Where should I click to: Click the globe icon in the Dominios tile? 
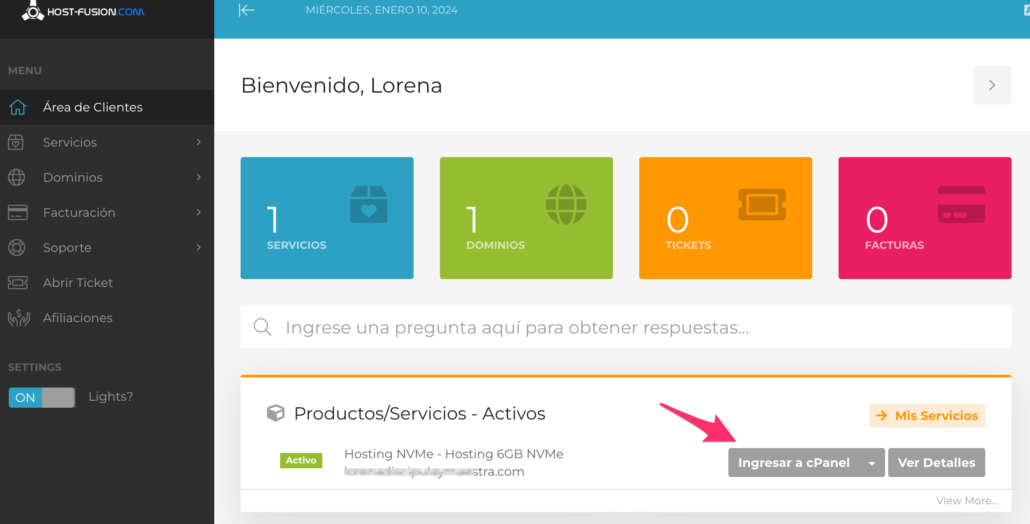tap(566, 204)
